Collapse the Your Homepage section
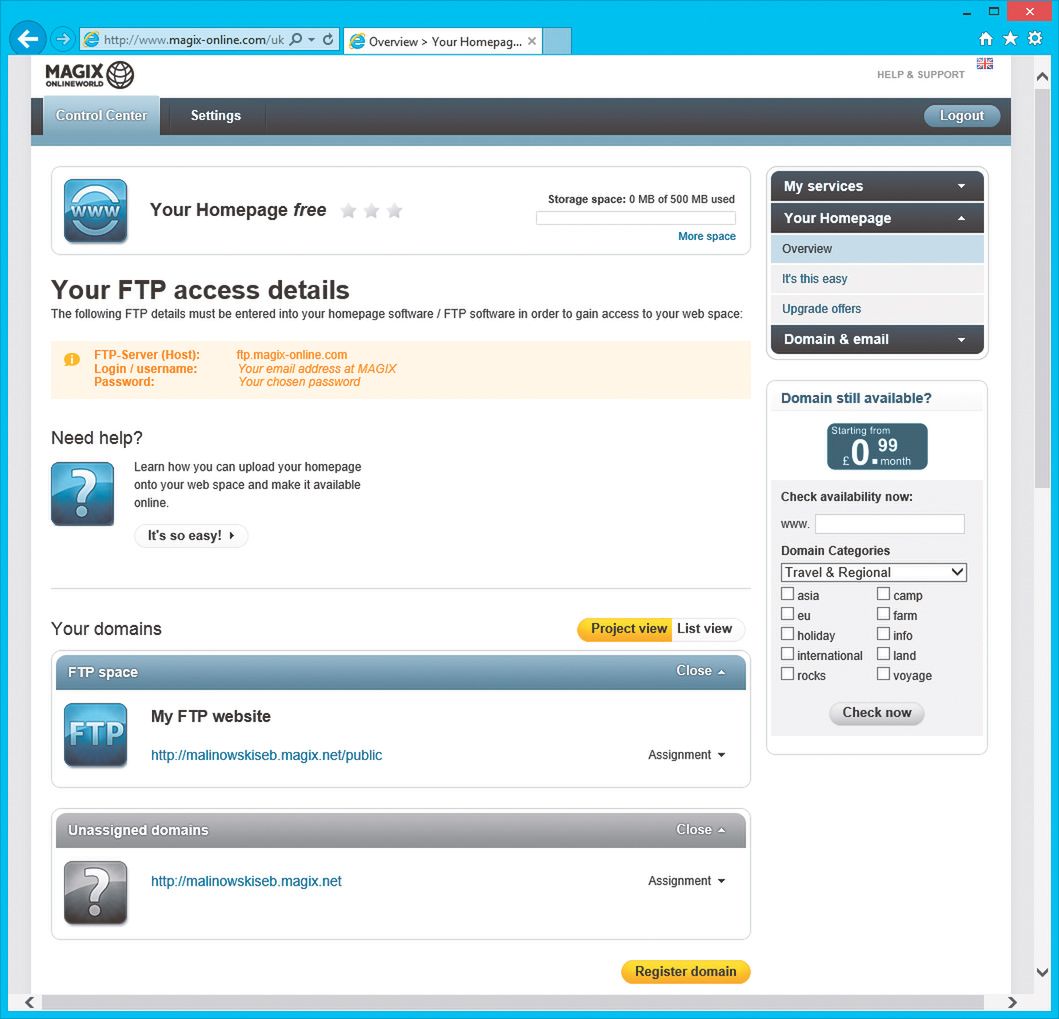 [877, 218]
